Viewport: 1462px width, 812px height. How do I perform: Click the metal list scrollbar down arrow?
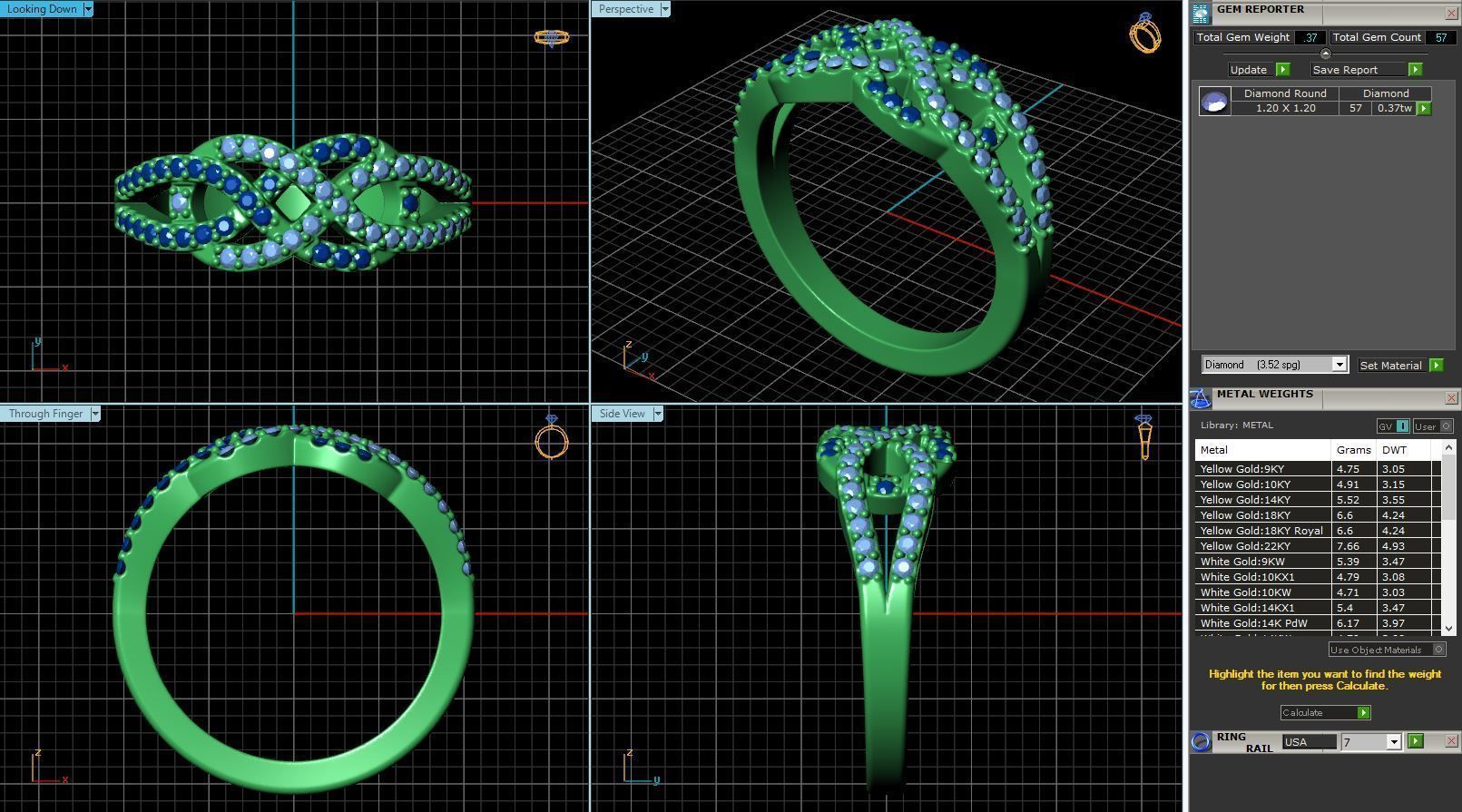pos(1448,628)
